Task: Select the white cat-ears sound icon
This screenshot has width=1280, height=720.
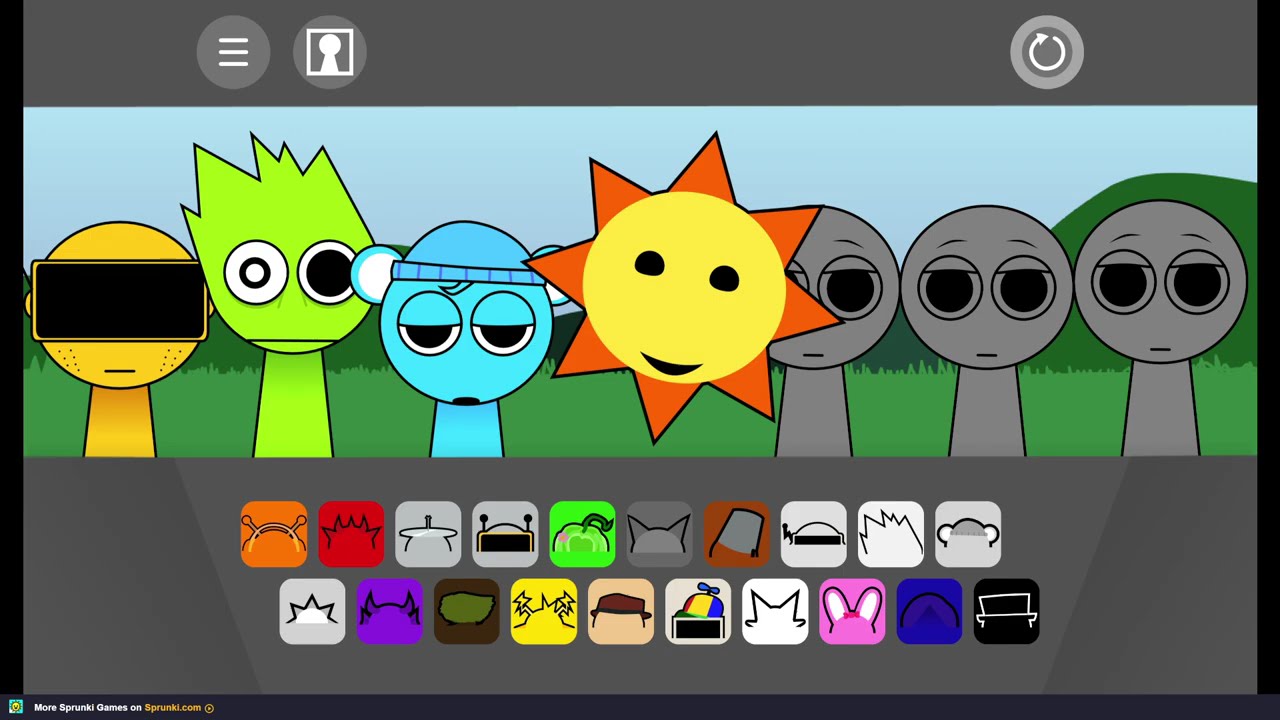Action: click(x=774, y=611)
